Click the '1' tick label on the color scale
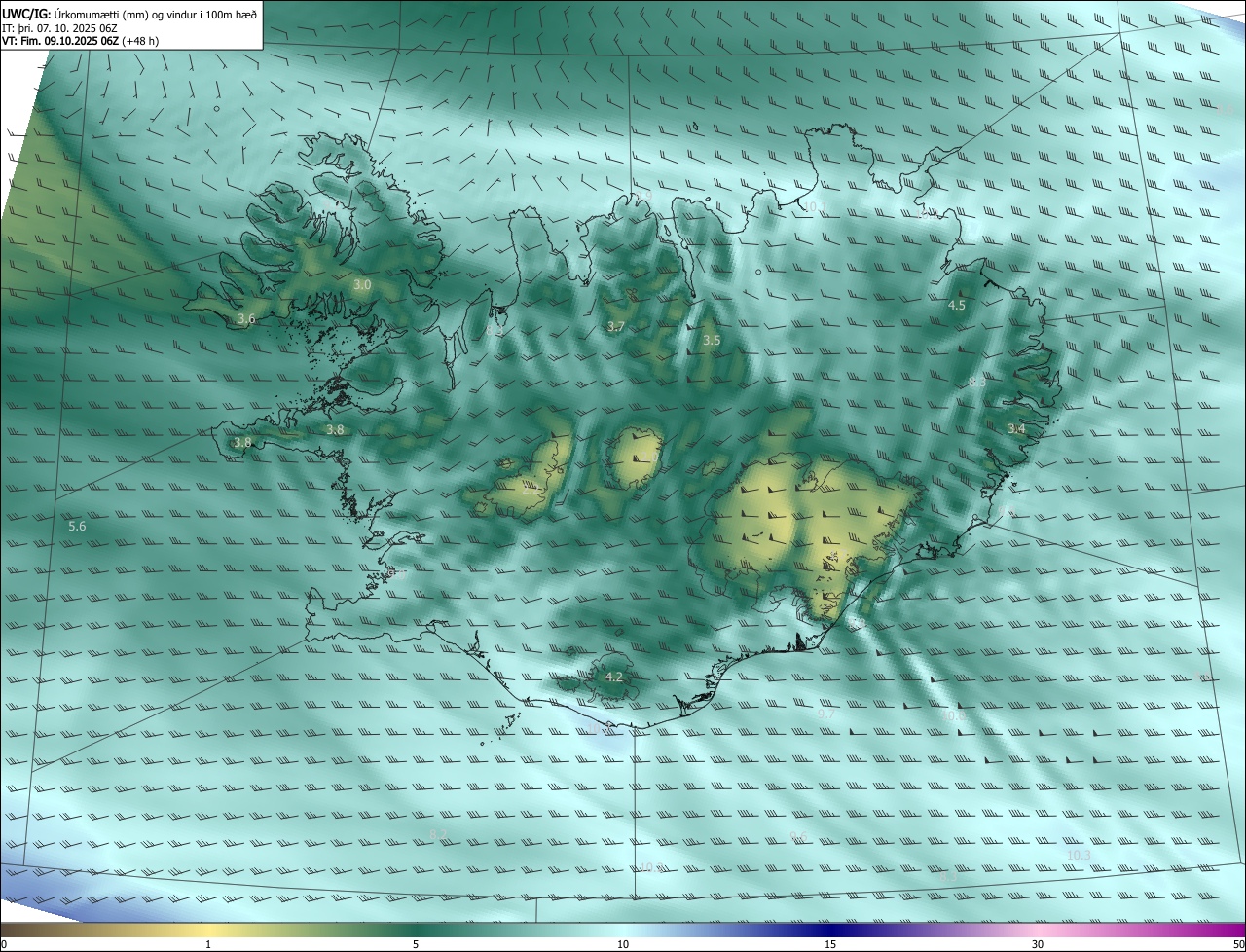Image resolution: width=1246 pixels, height=952 pixels. pos(208,944)
